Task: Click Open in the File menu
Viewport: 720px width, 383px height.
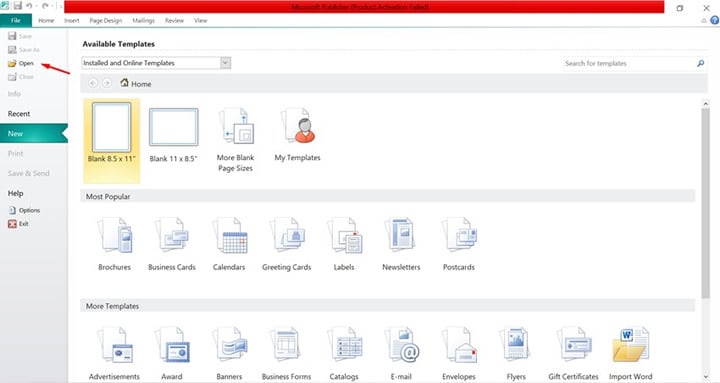Action: click(21, 63)
